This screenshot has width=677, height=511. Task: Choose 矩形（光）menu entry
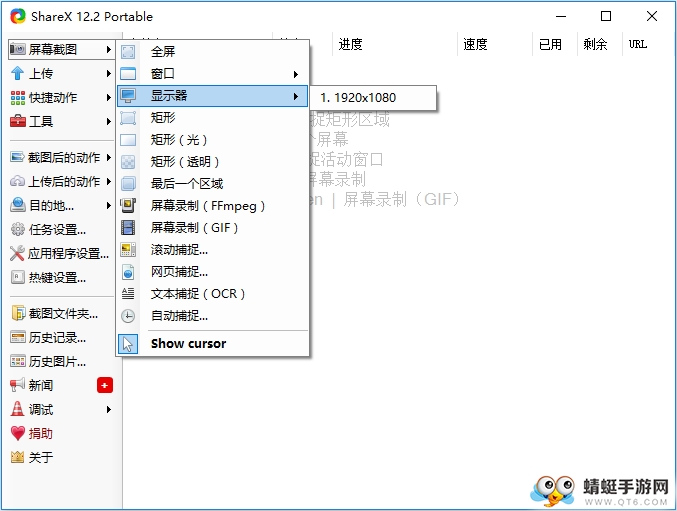tap(213, 140)
